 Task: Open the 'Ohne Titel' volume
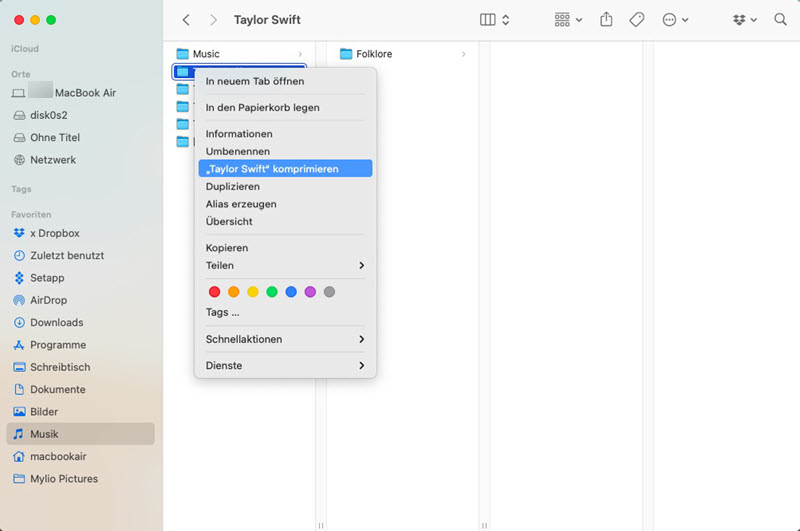[x=80, y=138]
